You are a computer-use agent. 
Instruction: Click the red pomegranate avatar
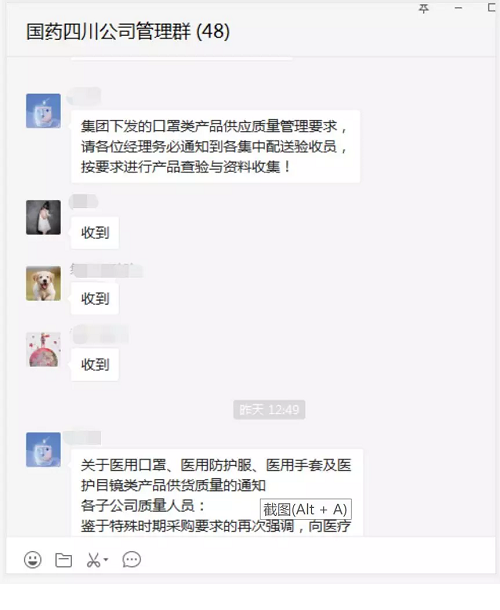[43, 349]
